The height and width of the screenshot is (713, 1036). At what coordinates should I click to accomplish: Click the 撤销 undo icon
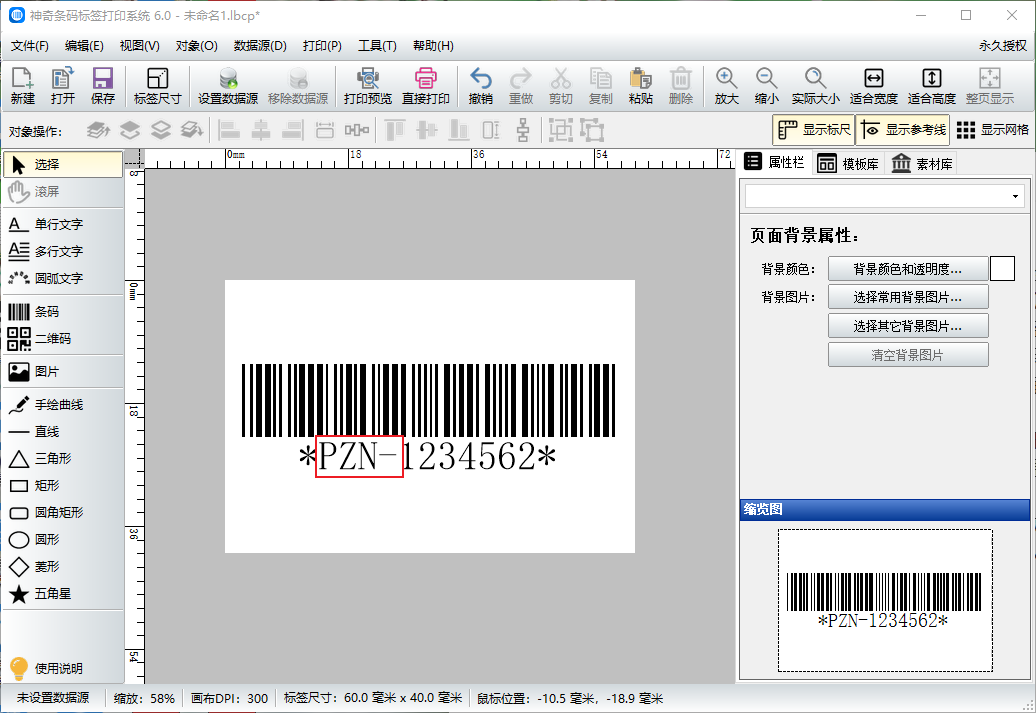pyautogui.click(x=480, y=86)
